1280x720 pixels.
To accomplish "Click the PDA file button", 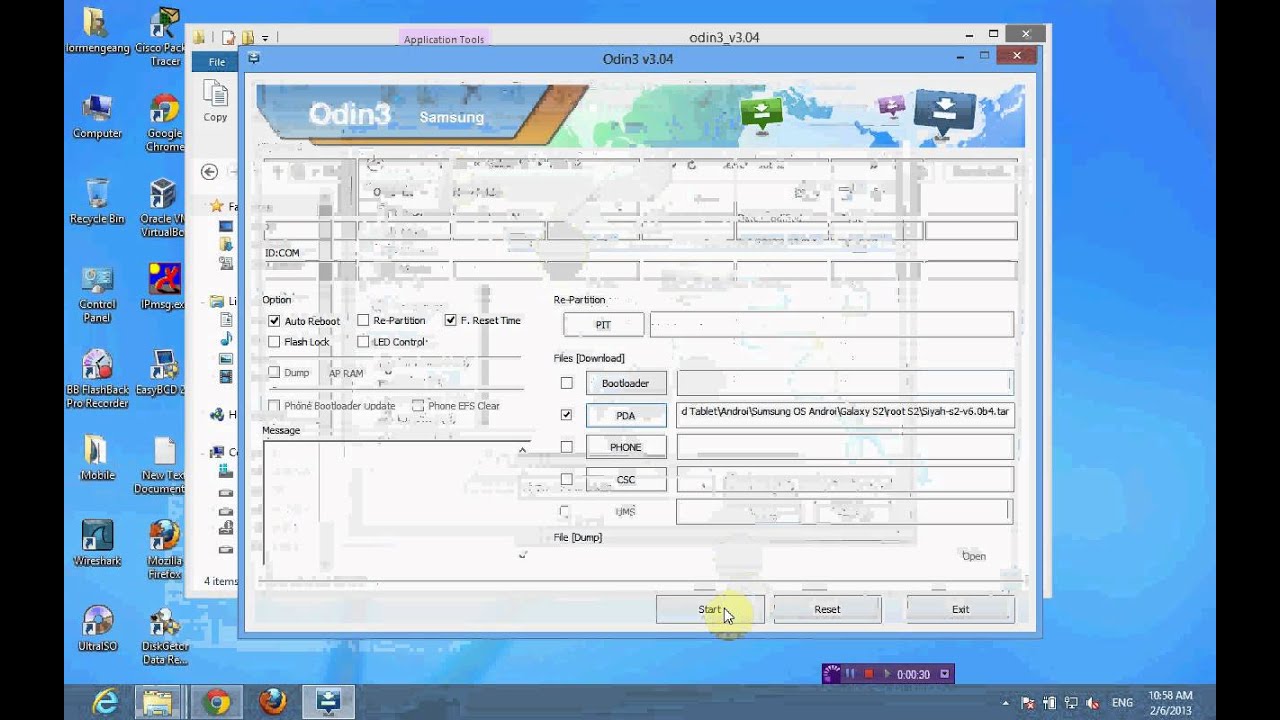I will point(626,415).
